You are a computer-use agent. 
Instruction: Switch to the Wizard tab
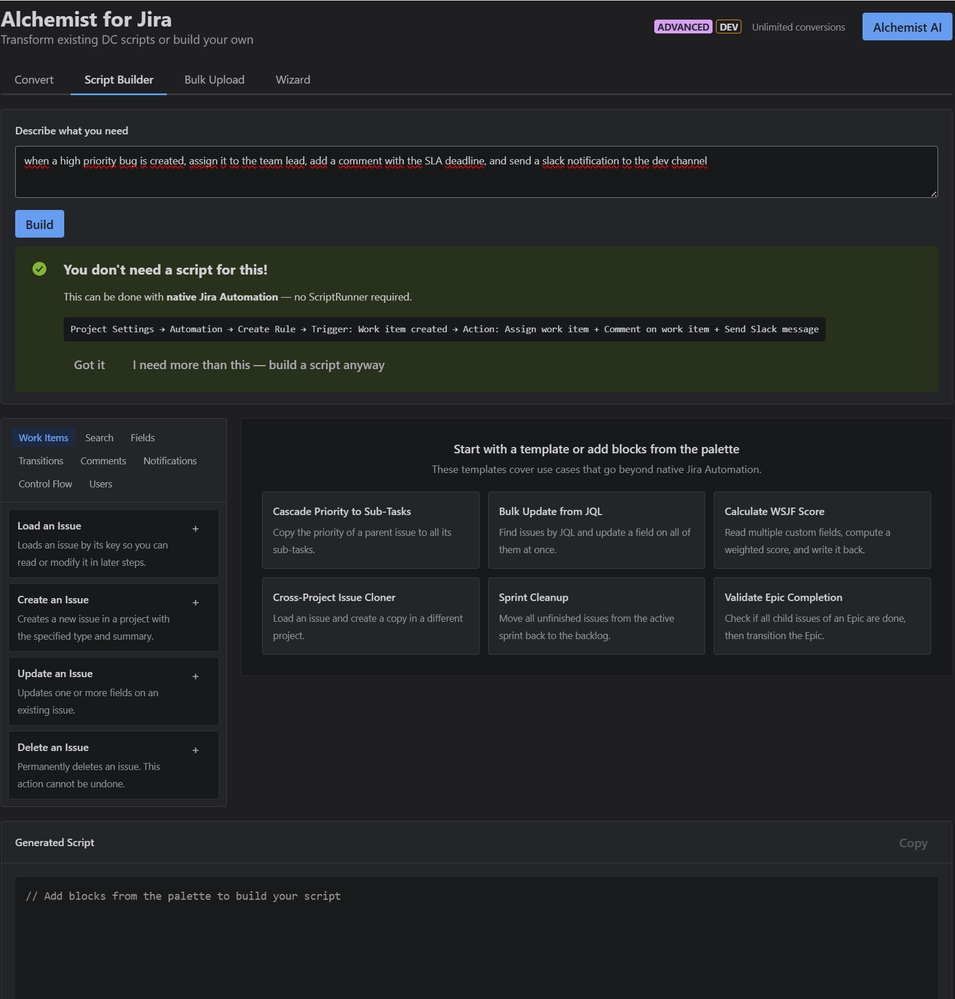tap(292, 79)
